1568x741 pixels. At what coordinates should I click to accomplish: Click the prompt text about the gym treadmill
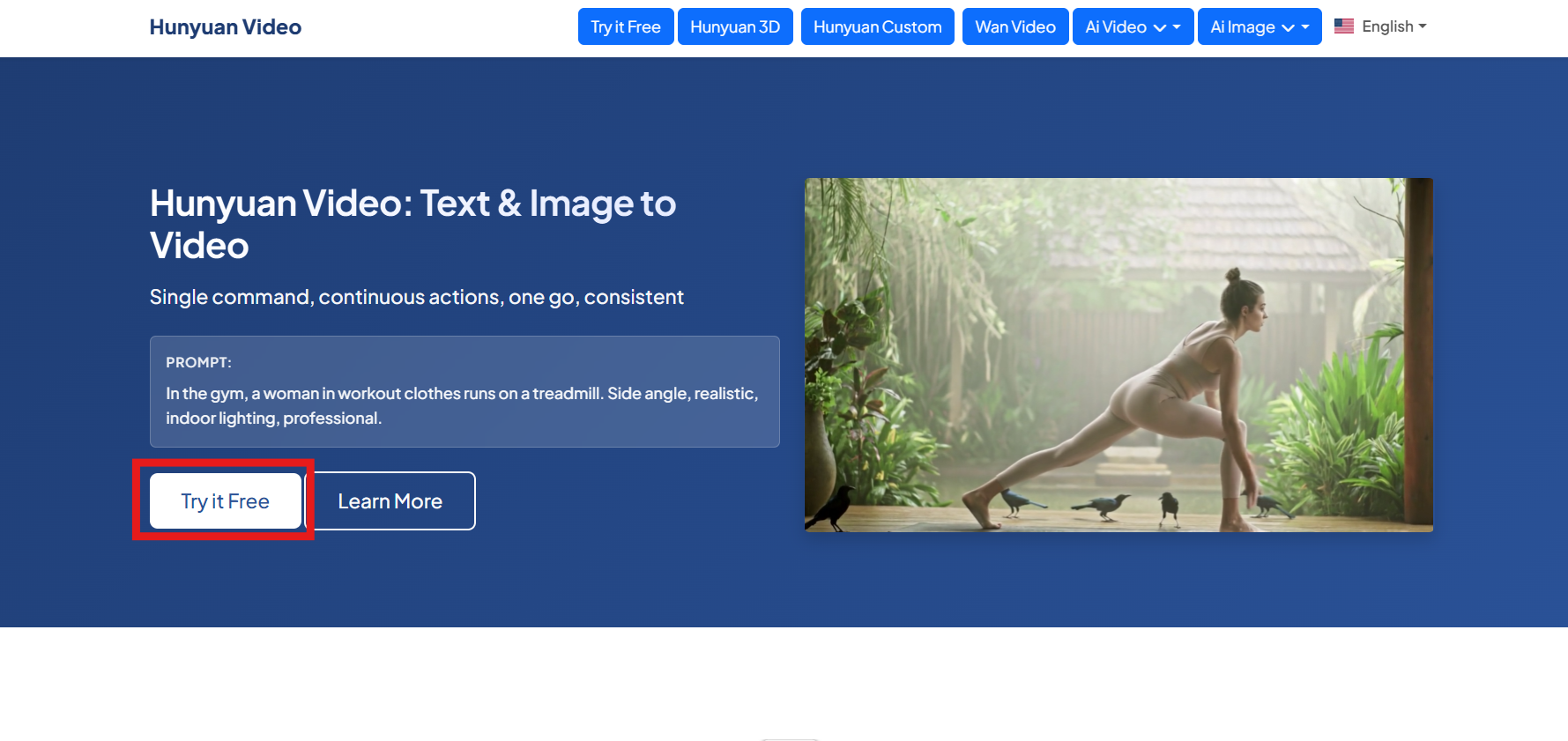tap(462, 405)
